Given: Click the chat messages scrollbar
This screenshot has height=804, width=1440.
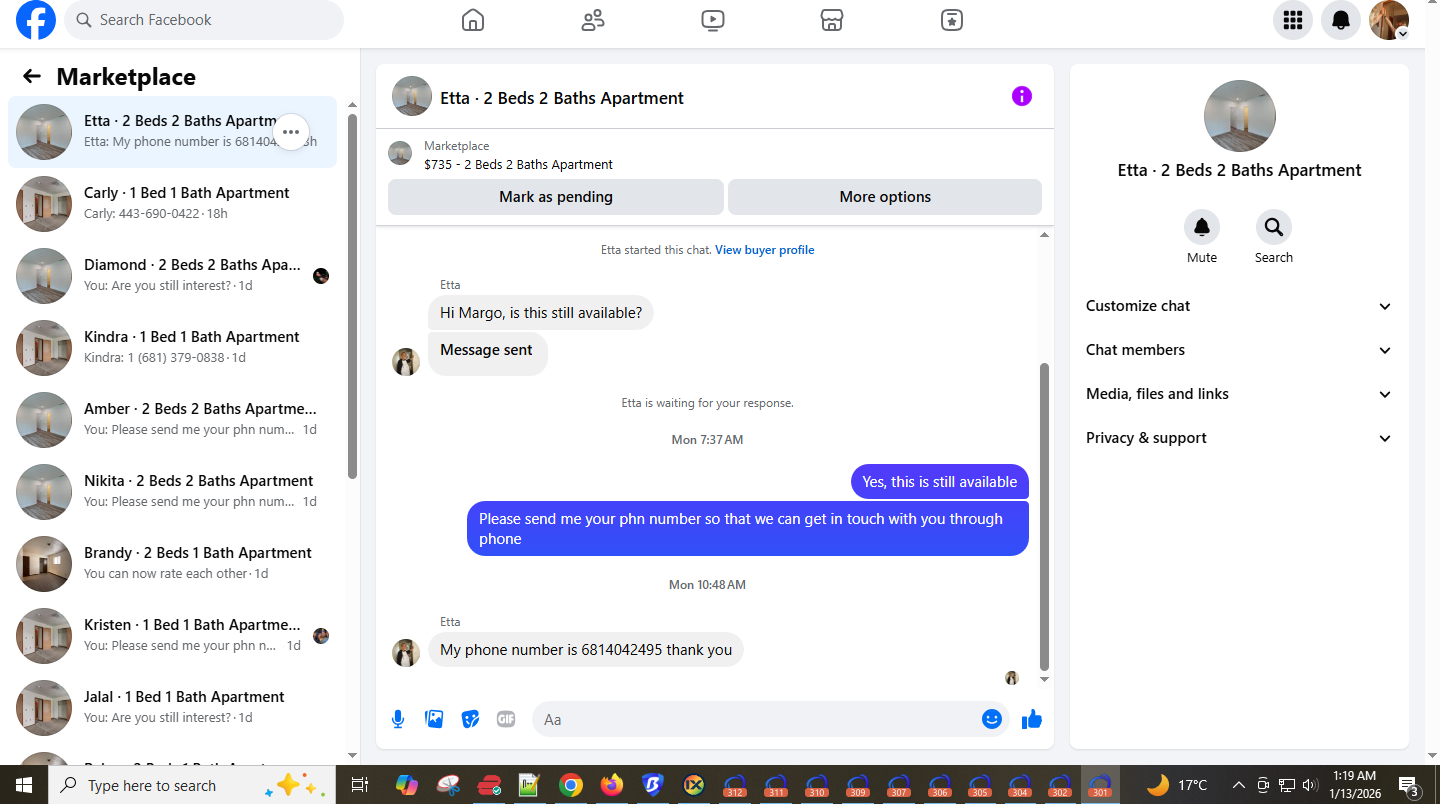Looking at the screenshot, I should click(x=1045, y=516).
